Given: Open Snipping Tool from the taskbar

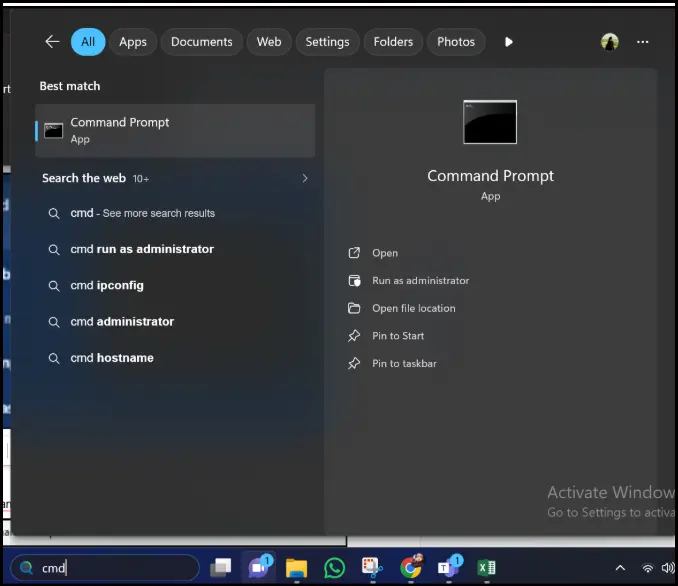Looking at the screenshot, I should click(372, 567).
